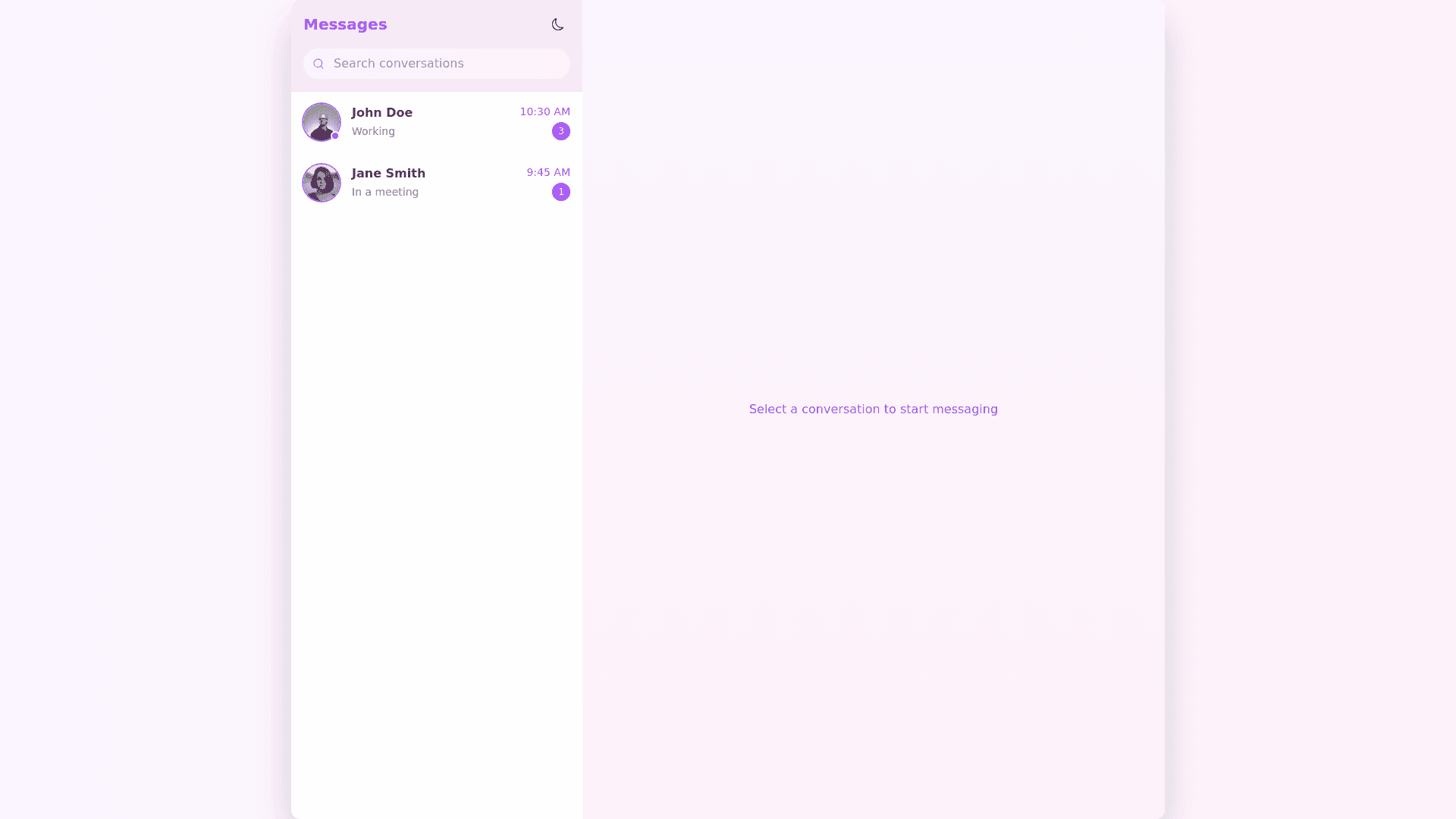
Task: Click John Doe's online status dot
Action: coord(335,136)
